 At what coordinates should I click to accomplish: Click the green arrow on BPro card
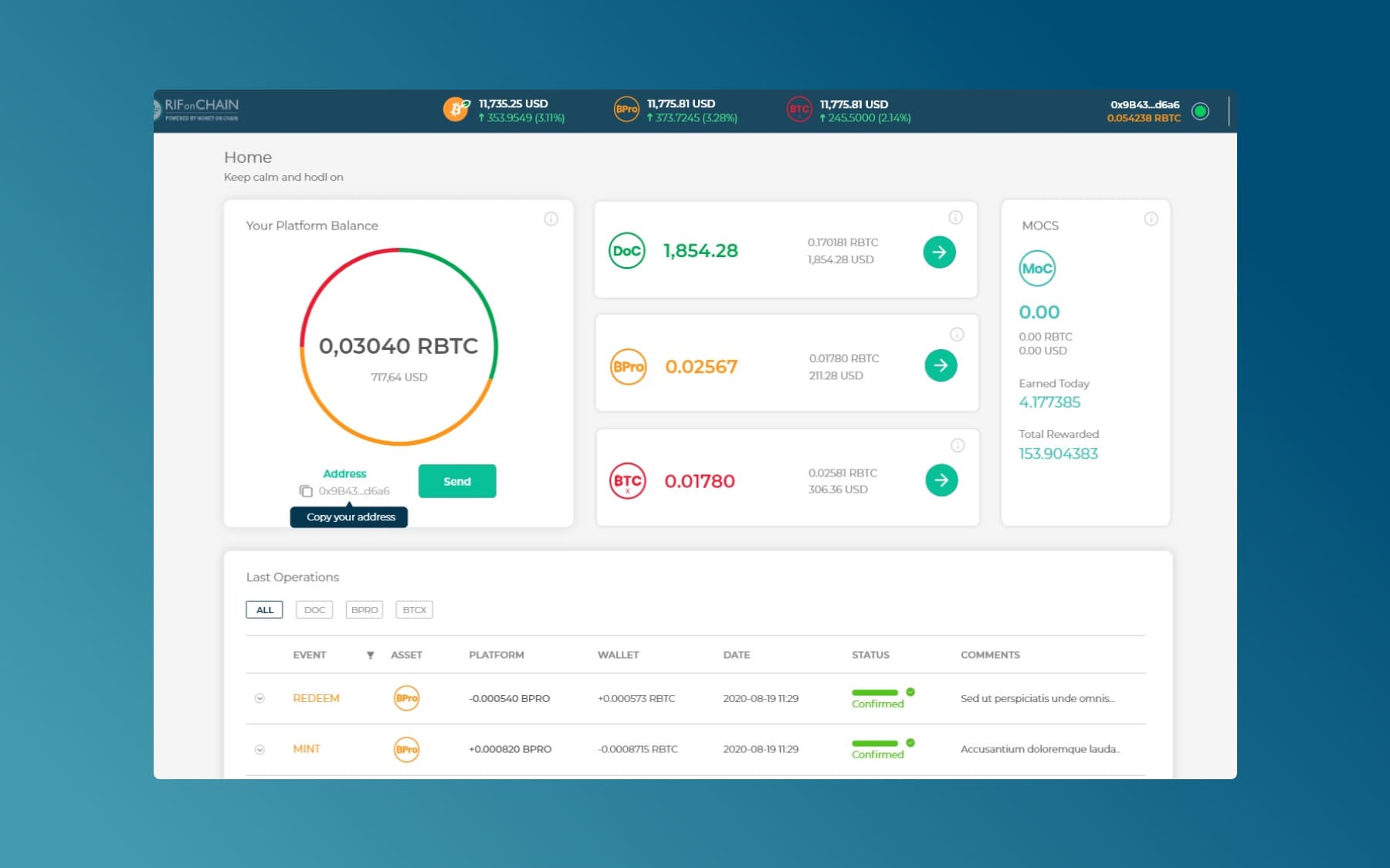[941, 365]
